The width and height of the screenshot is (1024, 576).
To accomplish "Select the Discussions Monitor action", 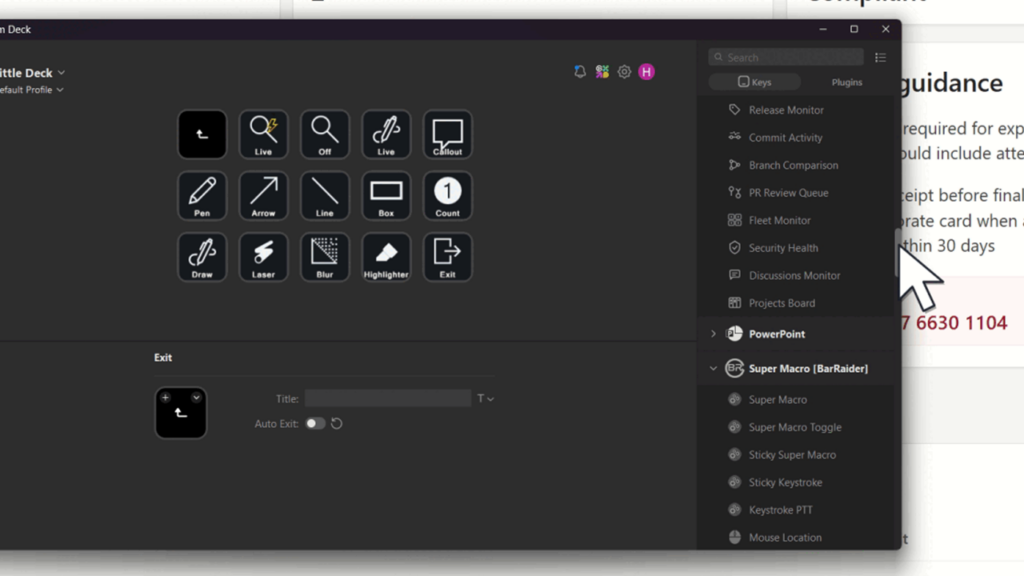I will click(x=795, y=276).
